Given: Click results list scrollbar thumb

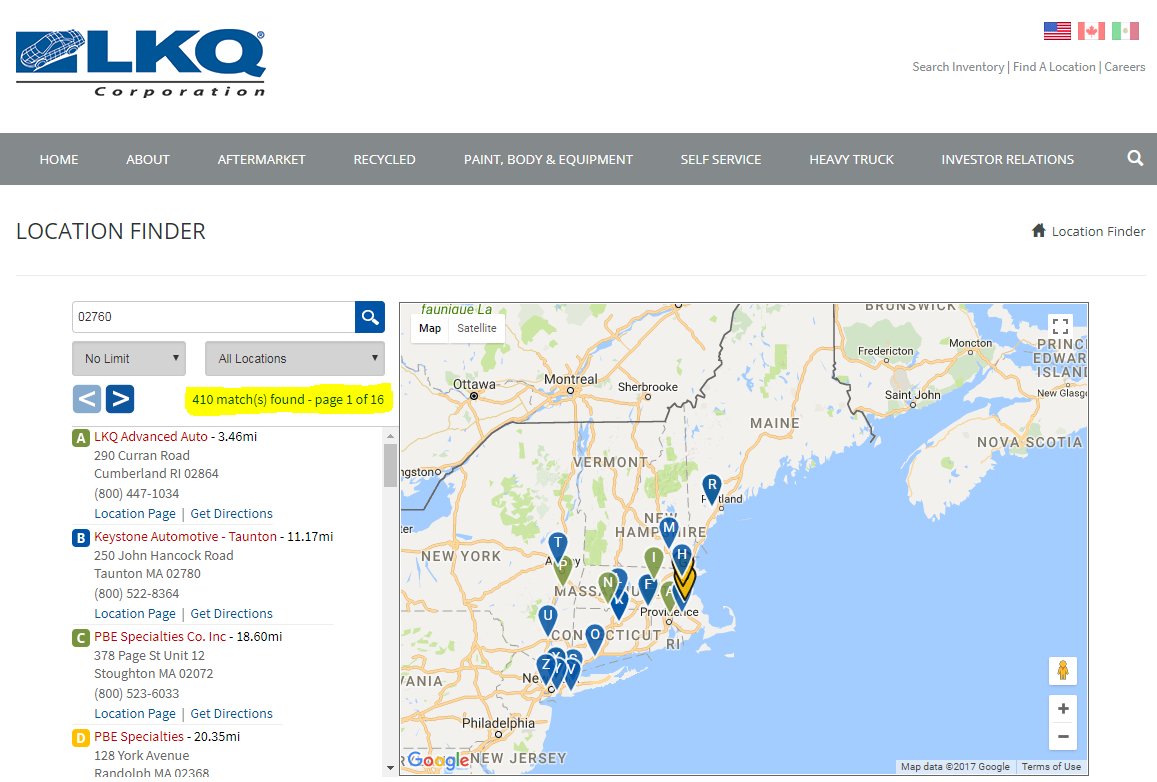Looking at the screenshot, I should 390,466.
